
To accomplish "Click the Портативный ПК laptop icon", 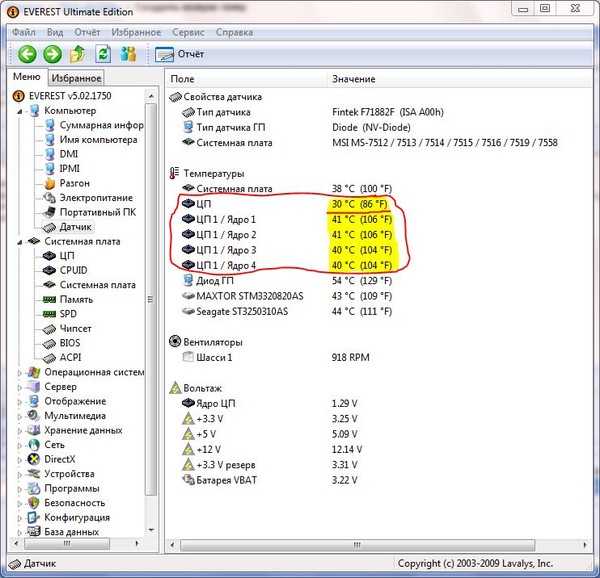I will 49,212.
